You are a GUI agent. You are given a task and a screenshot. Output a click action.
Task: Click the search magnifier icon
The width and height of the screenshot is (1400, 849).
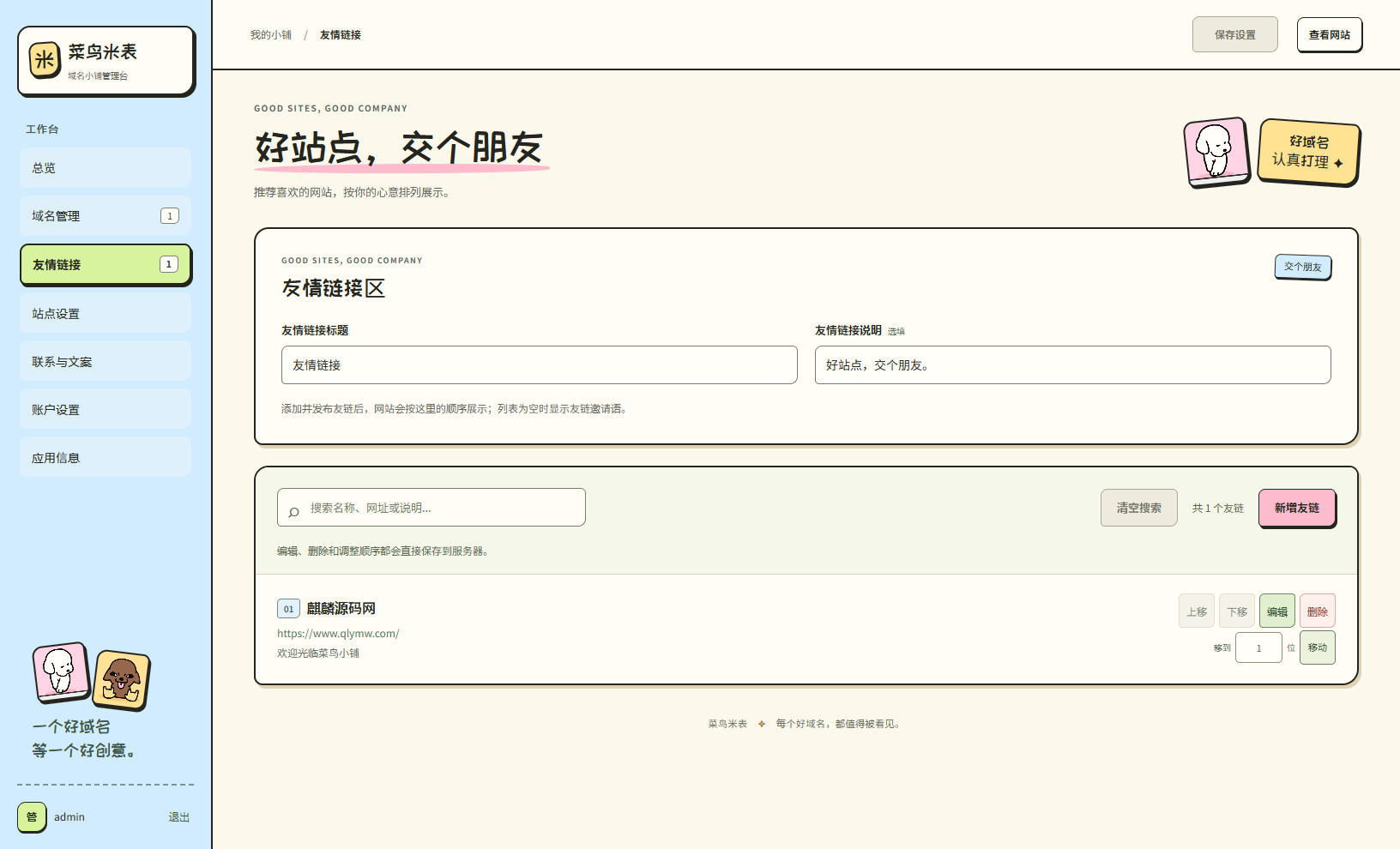tap(294, 512)
